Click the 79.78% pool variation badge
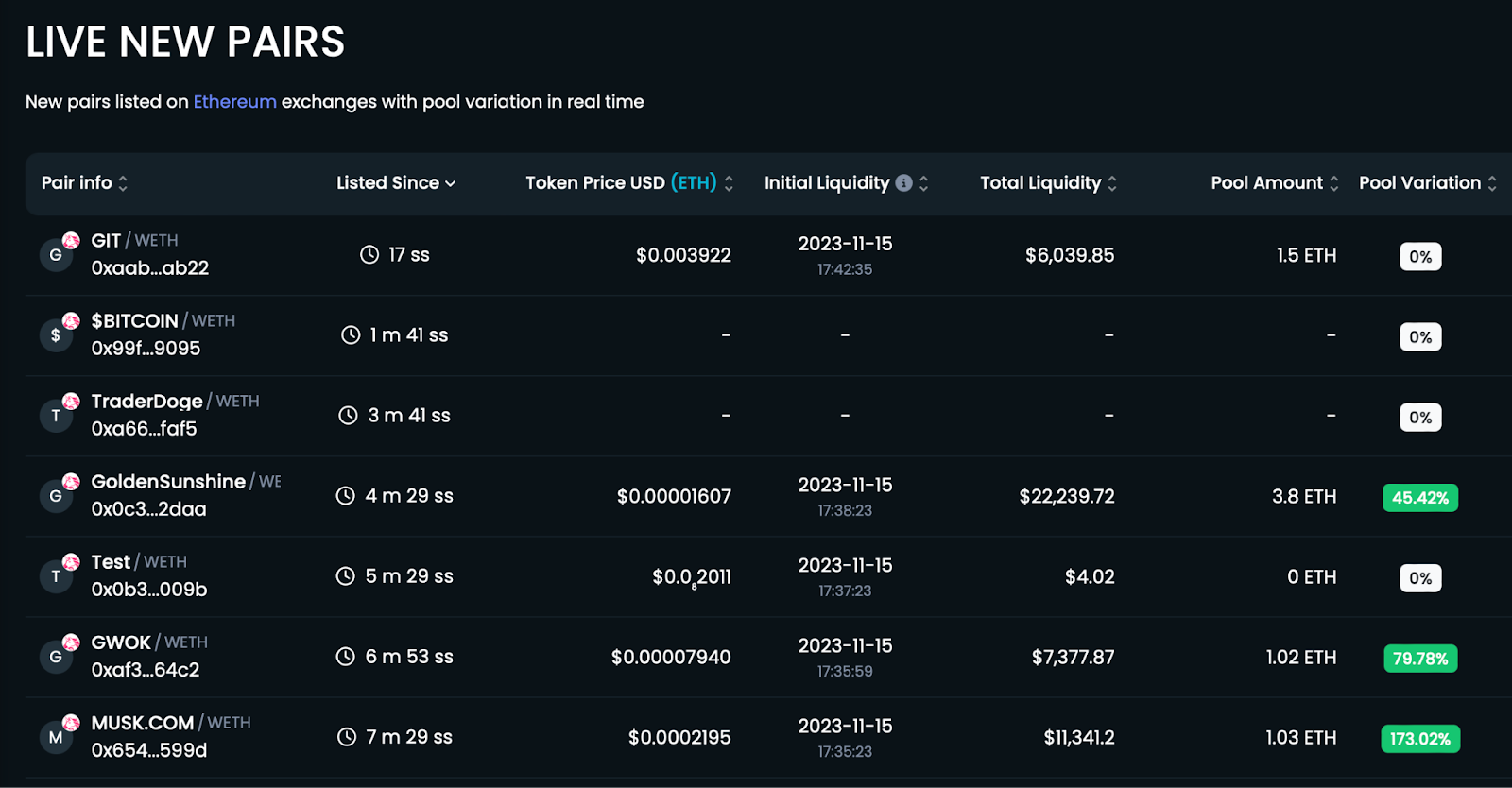The height and width of the screenshot is (788, 1512). pyautogui.click(x=1420, y=659)
